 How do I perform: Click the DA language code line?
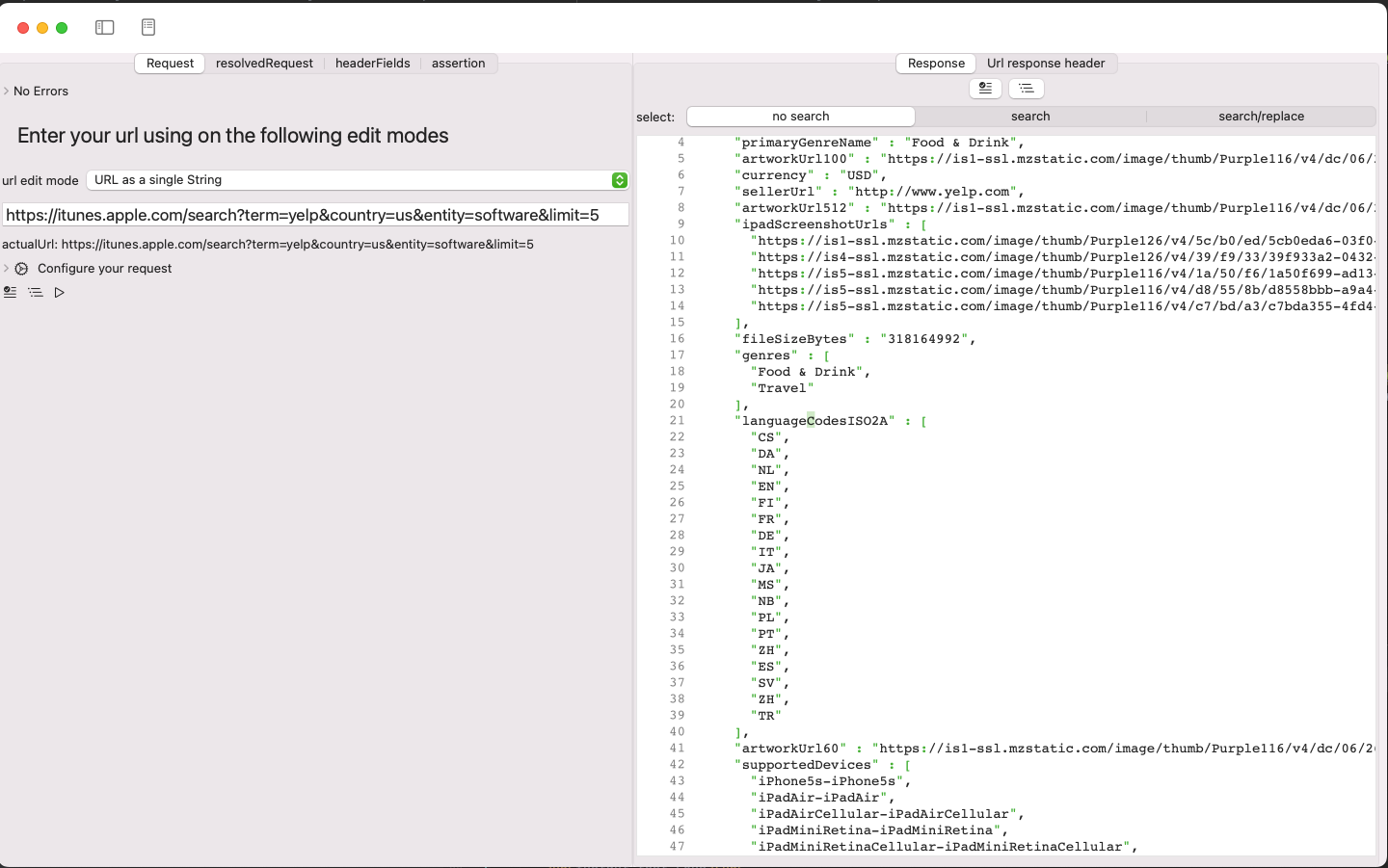(770, 454)
